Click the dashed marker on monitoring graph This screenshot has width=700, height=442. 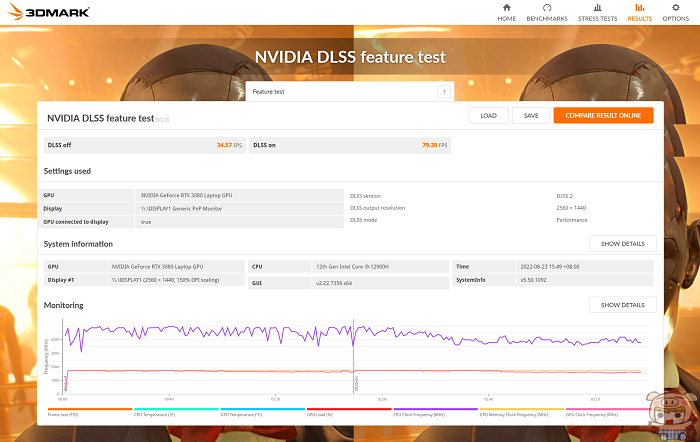click(x=354, y=360)
